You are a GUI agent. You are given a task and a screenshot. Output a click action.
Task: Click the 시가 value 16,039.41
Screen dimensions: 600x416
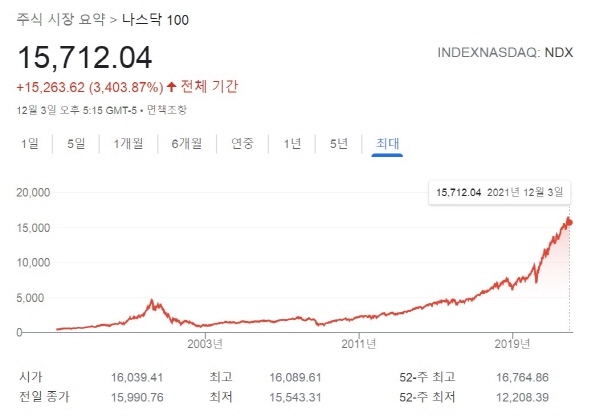click(x=137, y=378)
